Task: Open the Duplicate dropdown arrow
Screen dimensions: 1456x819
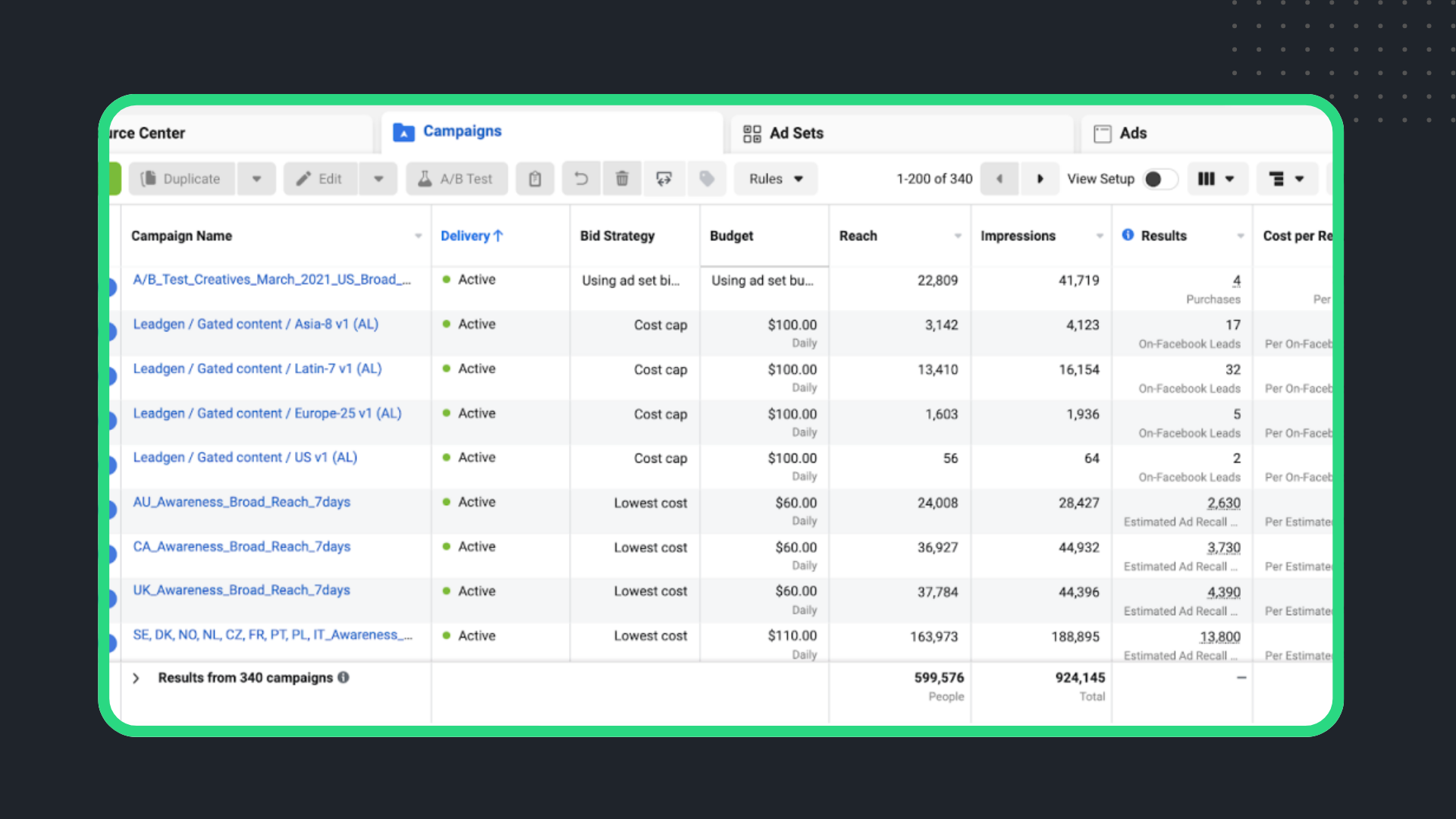Action: pyautogui.click(x=256, y=179)
